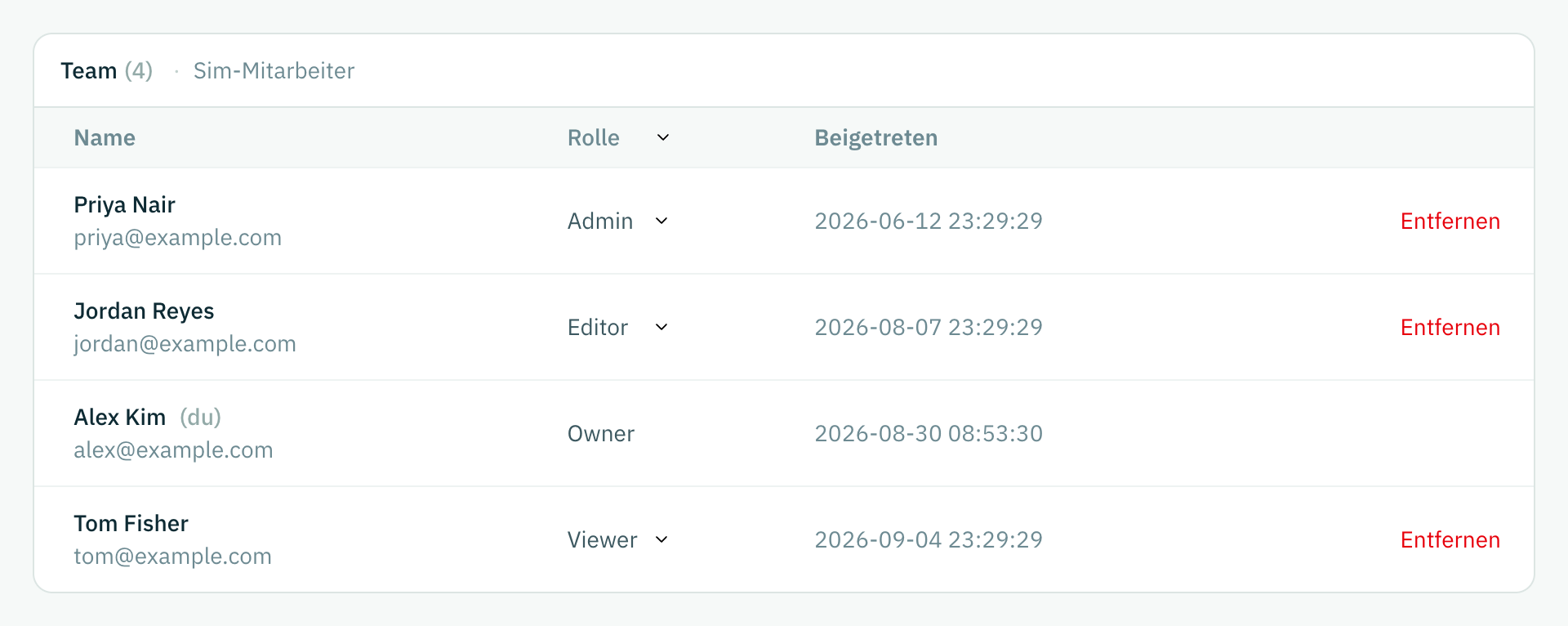The height and width of the screenshot is (626, 1568).
Task: Switch to the Sim-Mitarbeiter tab
Action: tap(274, 71)
